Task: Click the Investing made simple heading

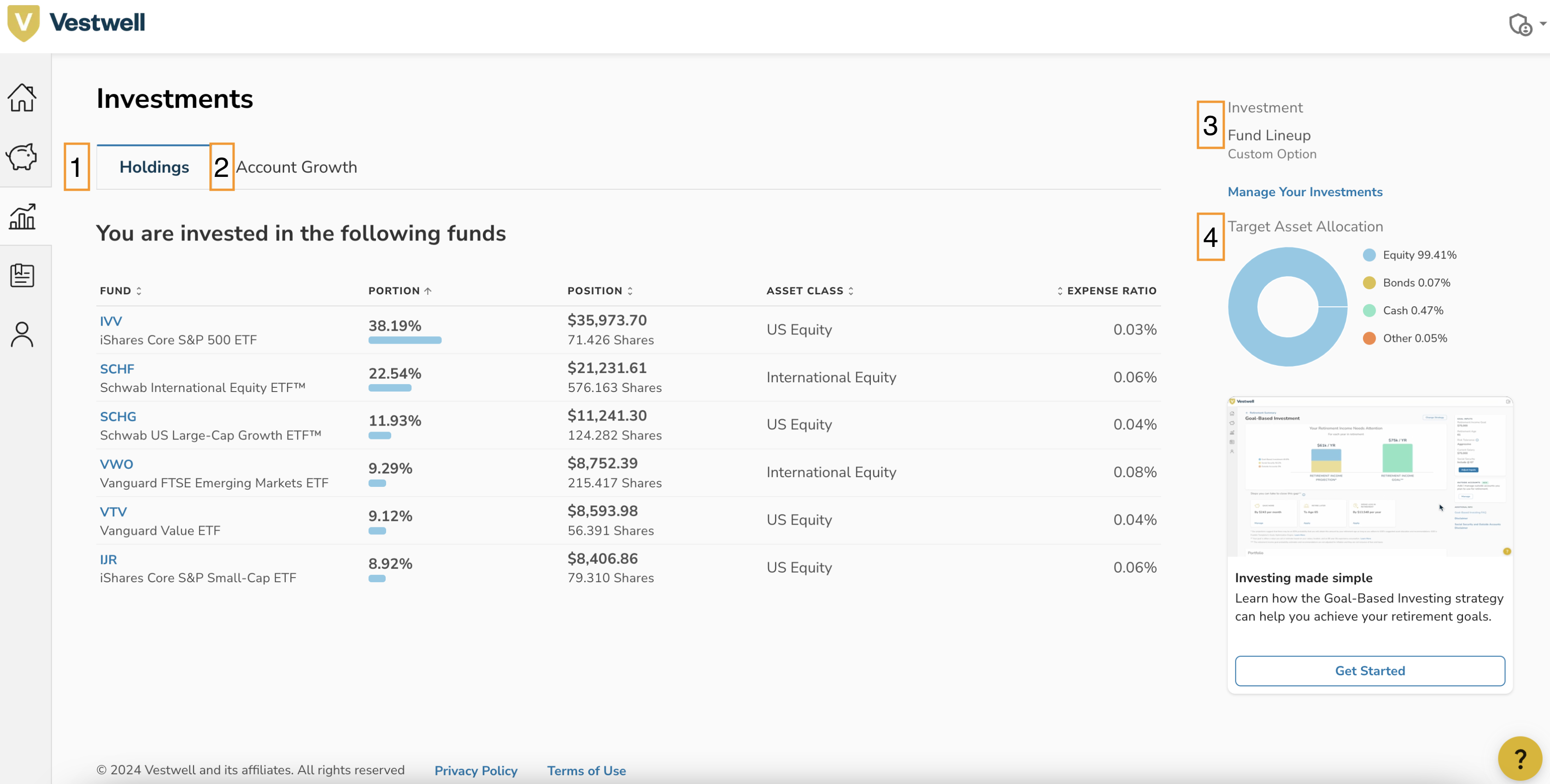Action: pyautogui.click(x=1304, y=578)
